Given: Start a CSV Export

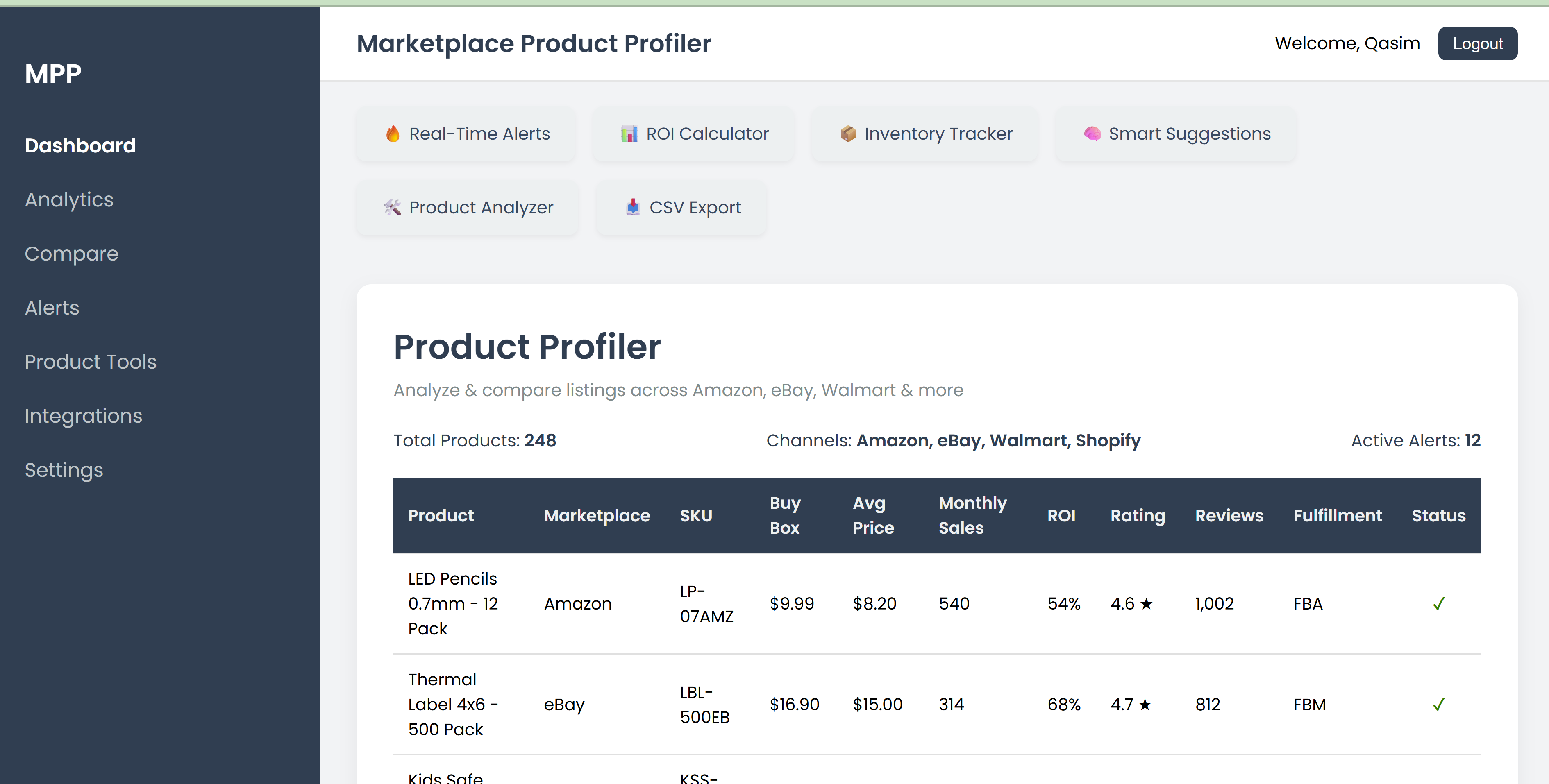Looking at the screenshot, I should click(x=681, y=208).
